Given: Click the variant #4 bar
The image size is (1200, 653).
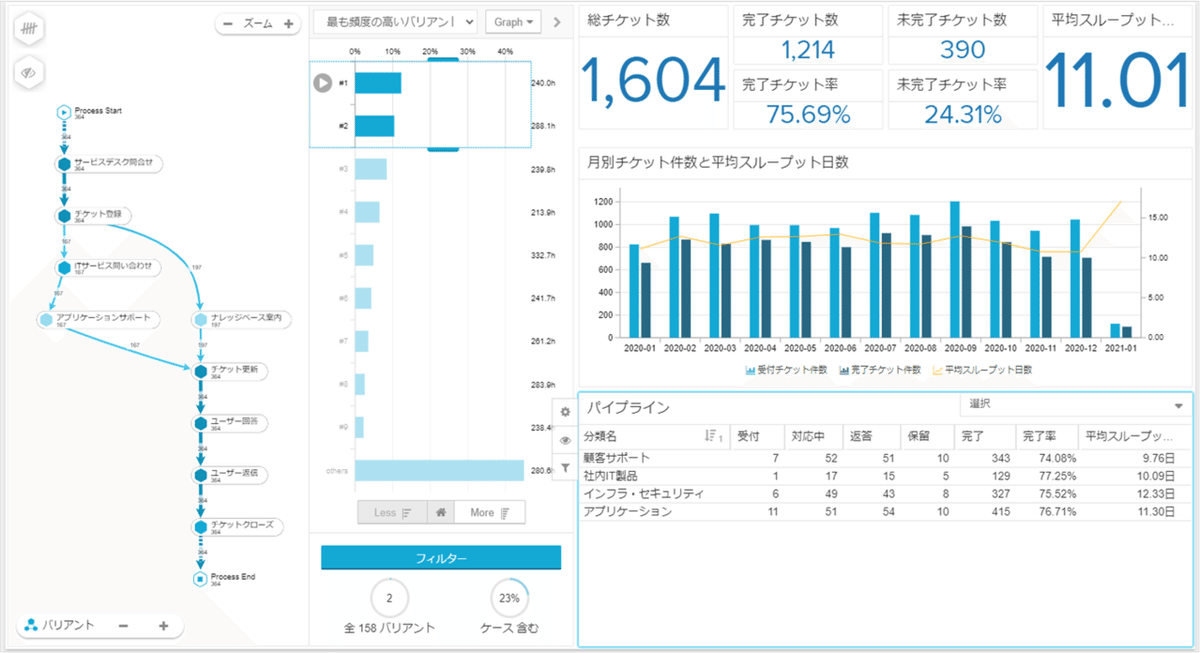Looking at the screenshot, I should (x=367, y=212).
